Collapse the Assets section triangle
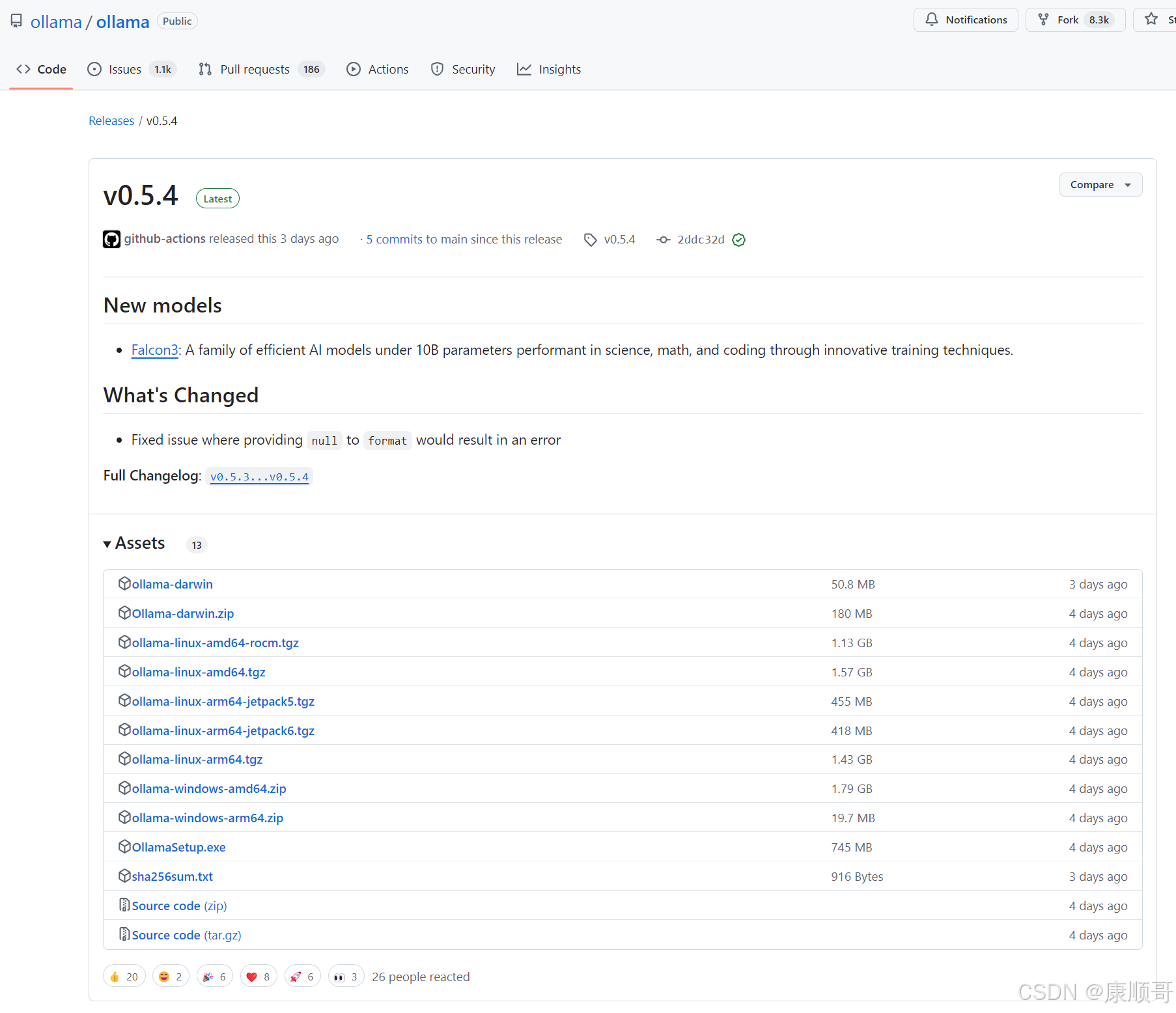The image size is (1176, 1013). point(107,544)
